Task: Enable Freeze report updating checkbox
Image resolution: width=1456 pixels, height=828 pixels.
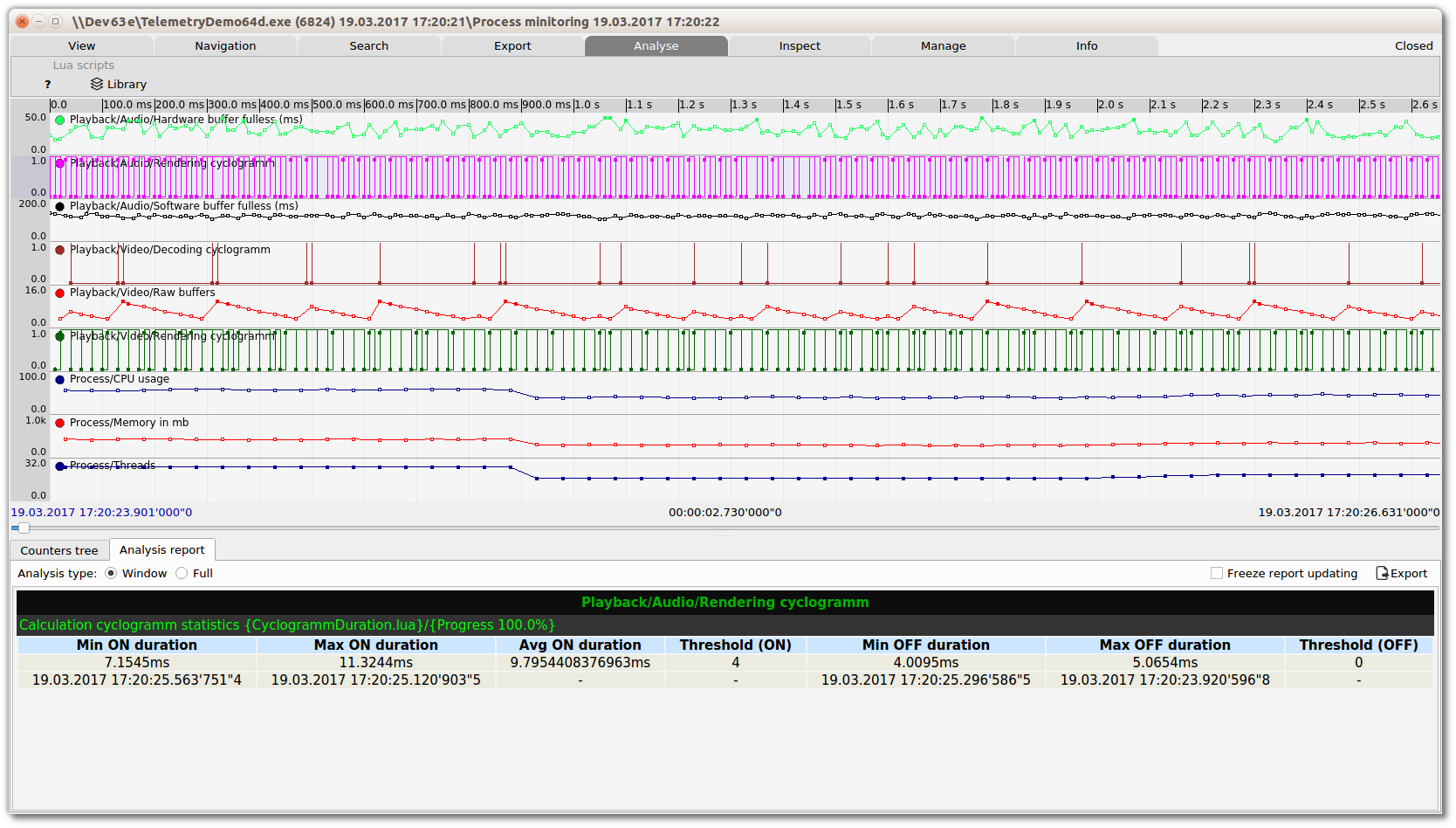Action: point(1217,574)
